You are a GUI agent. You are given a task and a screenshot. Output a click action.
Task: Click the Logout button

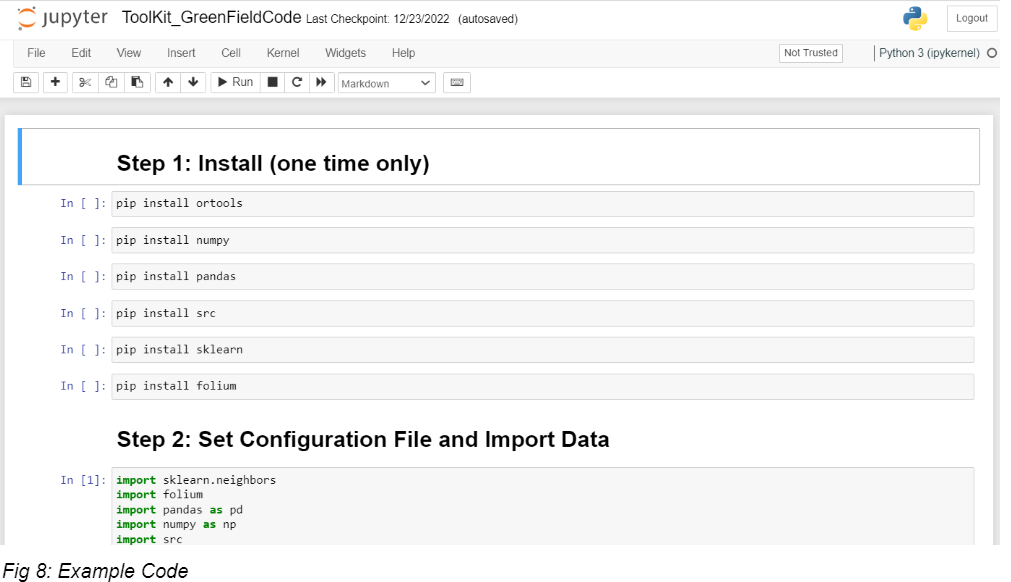point(972,18)
